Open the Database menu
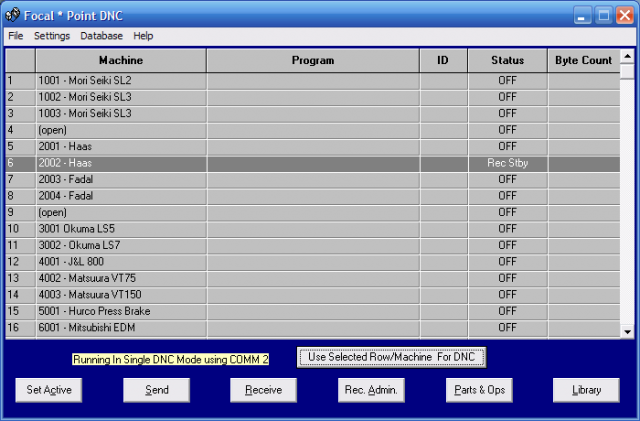Viewport: 640px width, 421px height. tap(101, 36)
